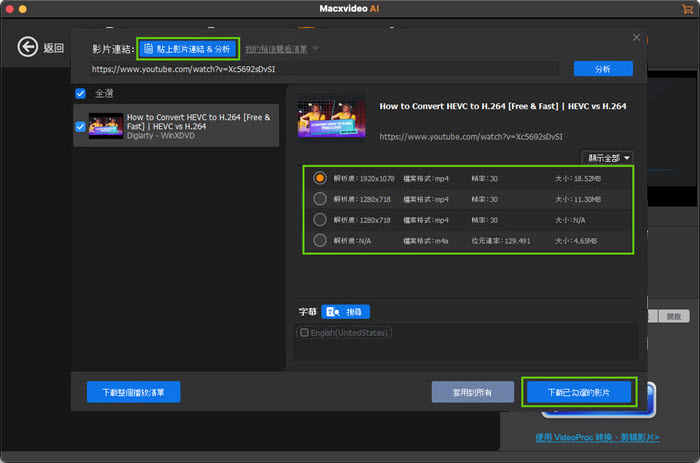
Task: Open the watch later list dropdown
Action: click(x=281, y=49)
